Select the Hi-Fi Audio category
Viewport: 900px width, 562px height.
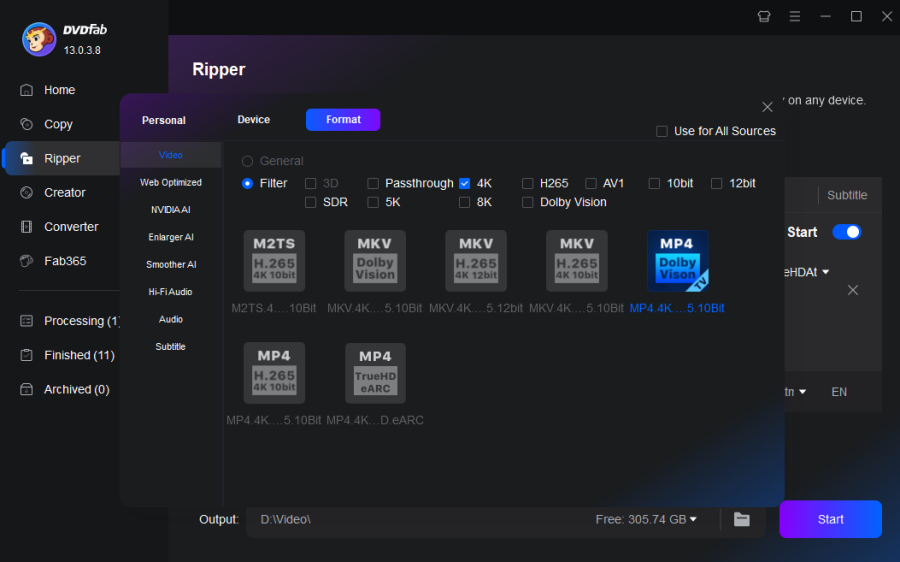[170, 292]
